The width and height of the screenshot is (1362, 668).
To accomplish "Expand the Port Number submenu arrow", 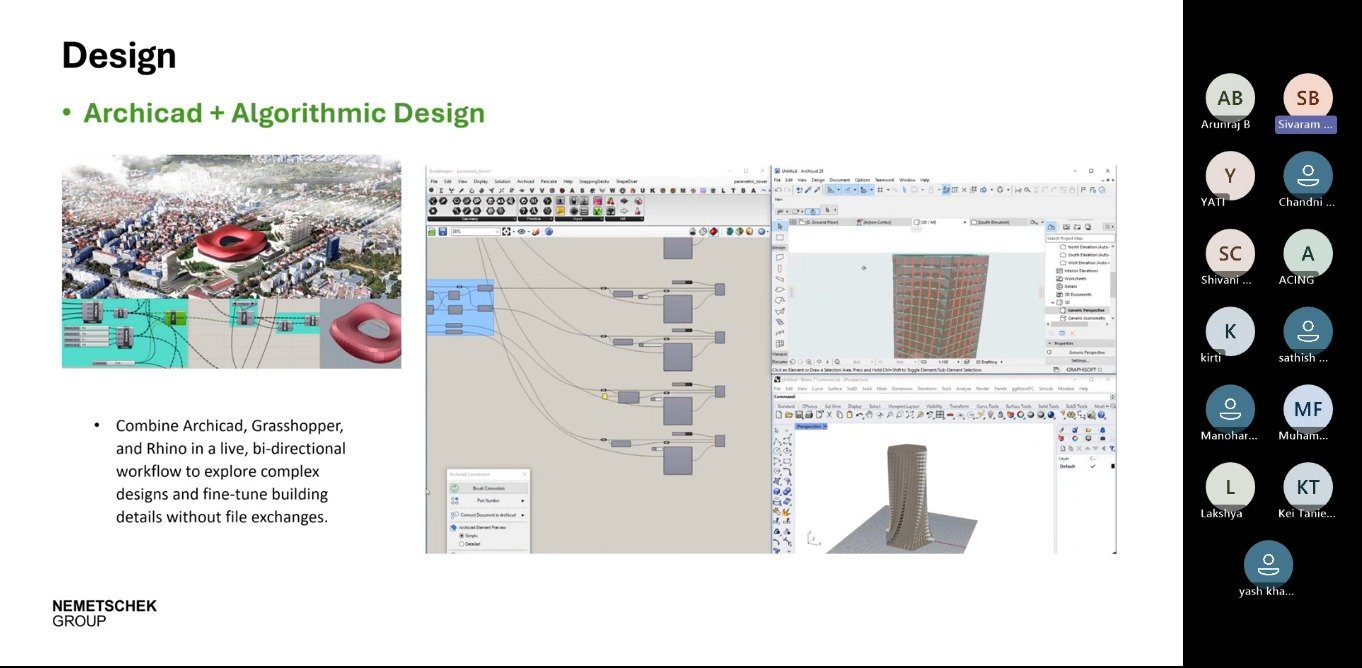I will [523, 500].
